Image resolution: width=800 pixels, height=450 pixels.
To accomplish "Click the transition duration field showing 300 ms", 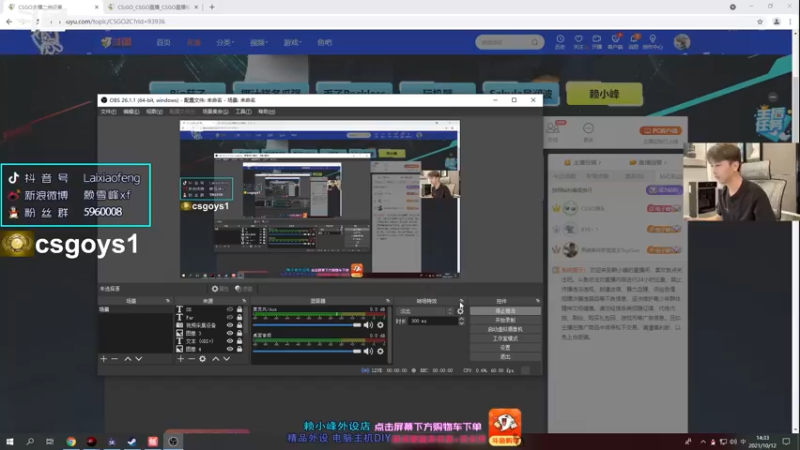I will pyautogui.click(x=433, y=321).
